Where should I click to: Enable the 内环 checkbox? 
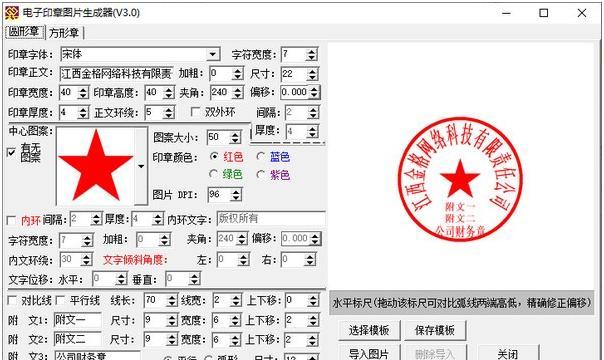click(x=12, y=220)
